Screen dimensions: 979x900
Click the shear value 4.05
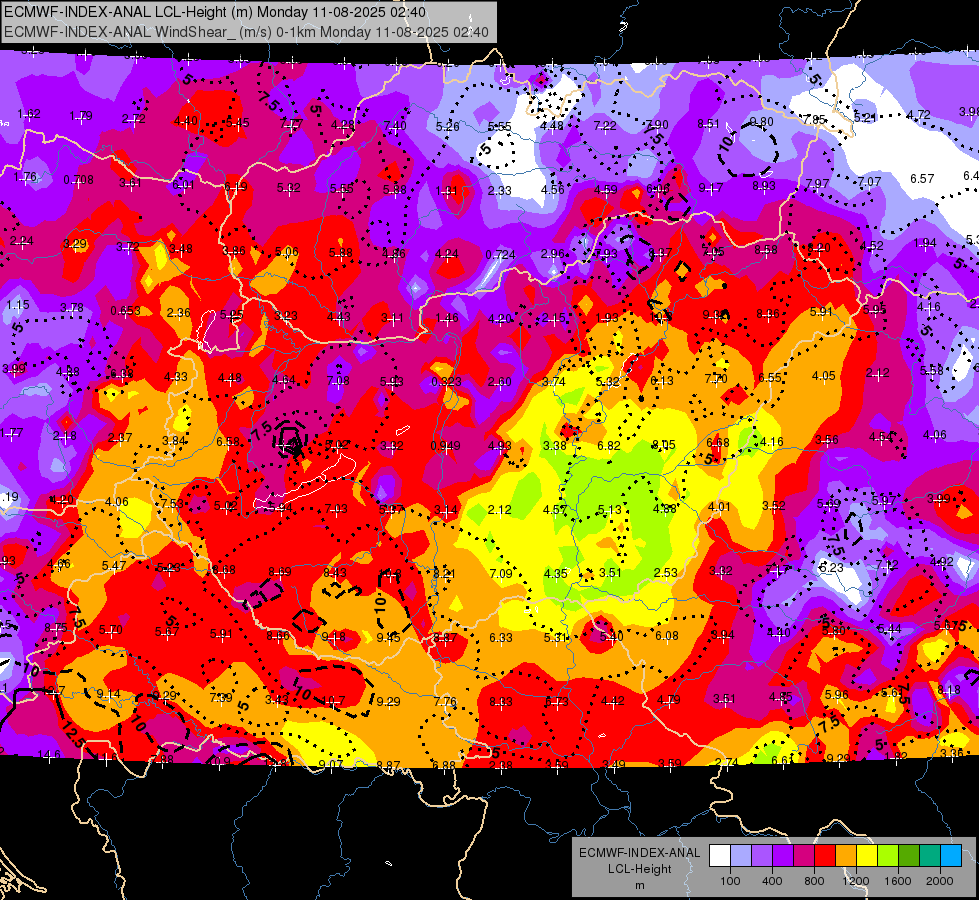pyautogui.click(x=824, y=375)
